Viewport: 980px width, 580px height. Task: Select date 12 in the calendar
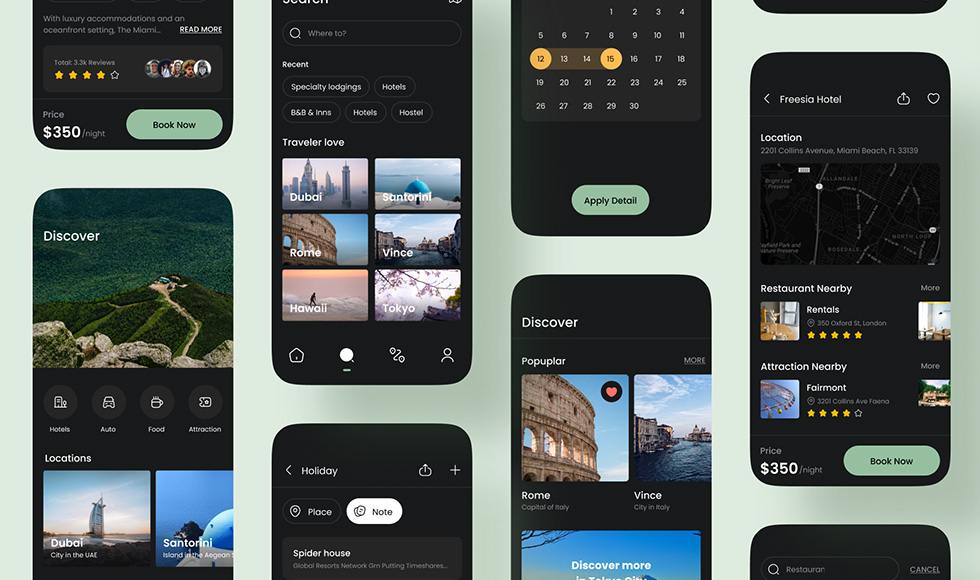pos(541,59)
